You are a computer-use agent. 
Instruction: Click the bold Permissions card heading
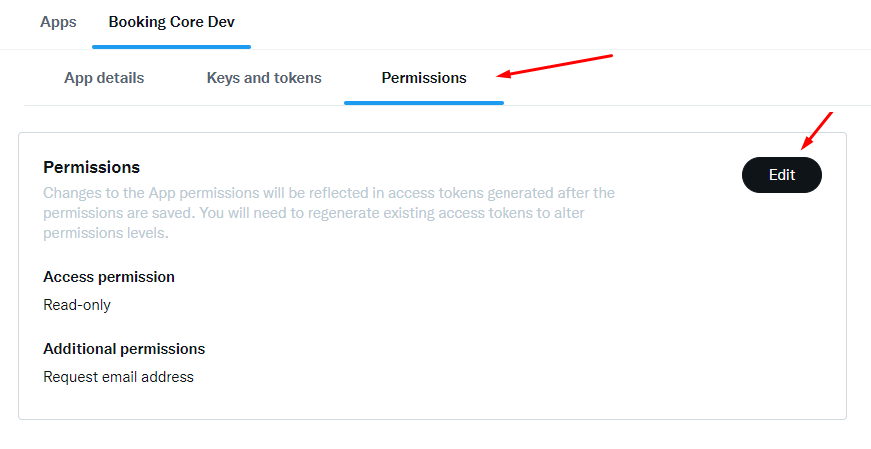91,167
